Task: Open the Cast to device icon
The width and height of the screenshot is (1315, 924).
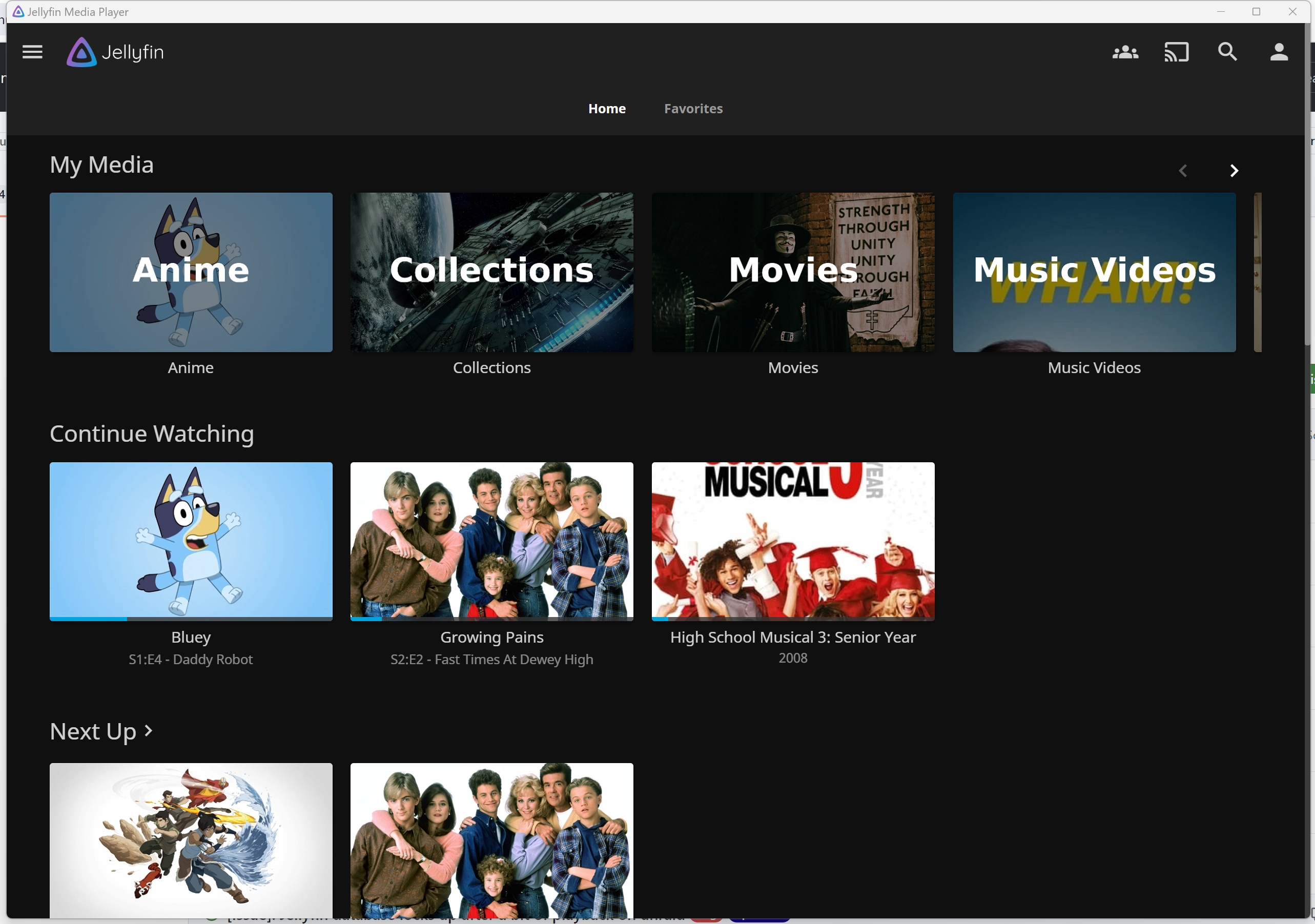Action: (x=1177, y=52)
